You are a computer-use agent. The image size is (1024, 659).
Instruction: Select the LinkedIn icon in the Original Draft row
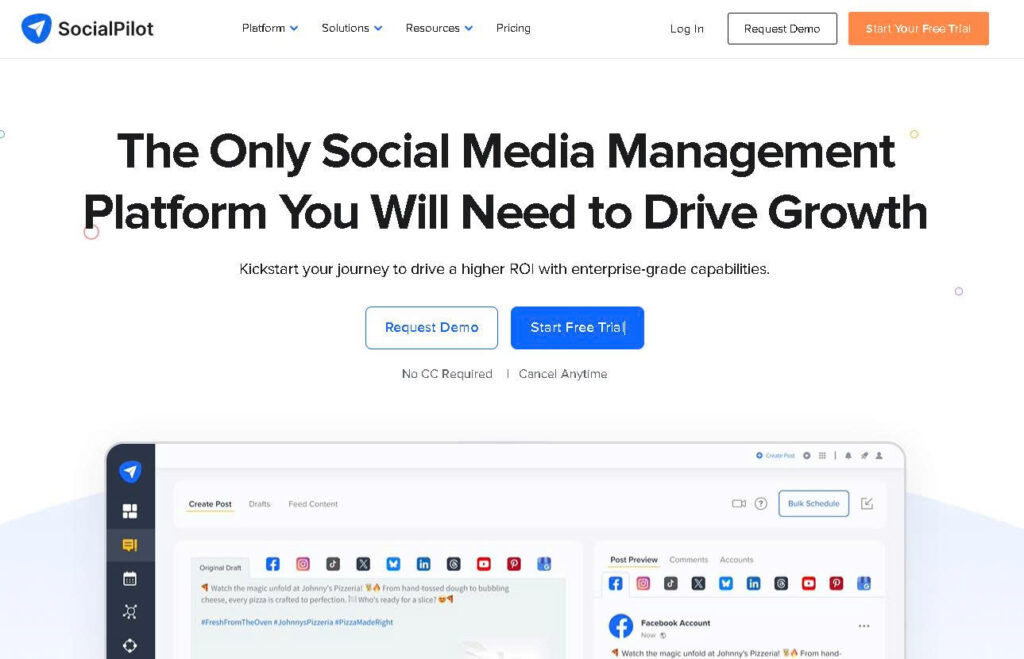(423, 564)
